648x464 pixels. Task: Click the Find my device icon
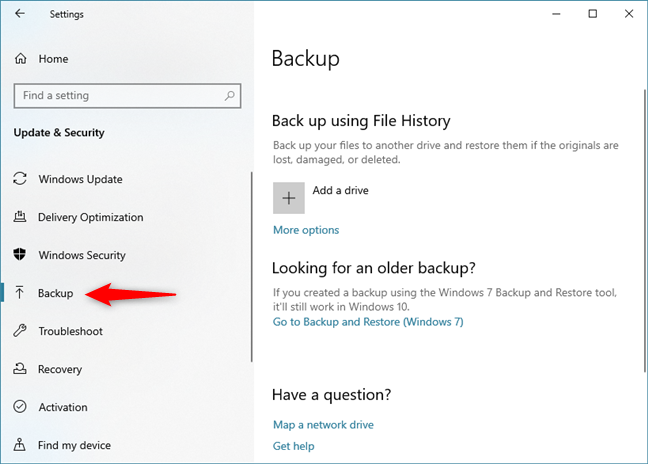click(19, 445)
